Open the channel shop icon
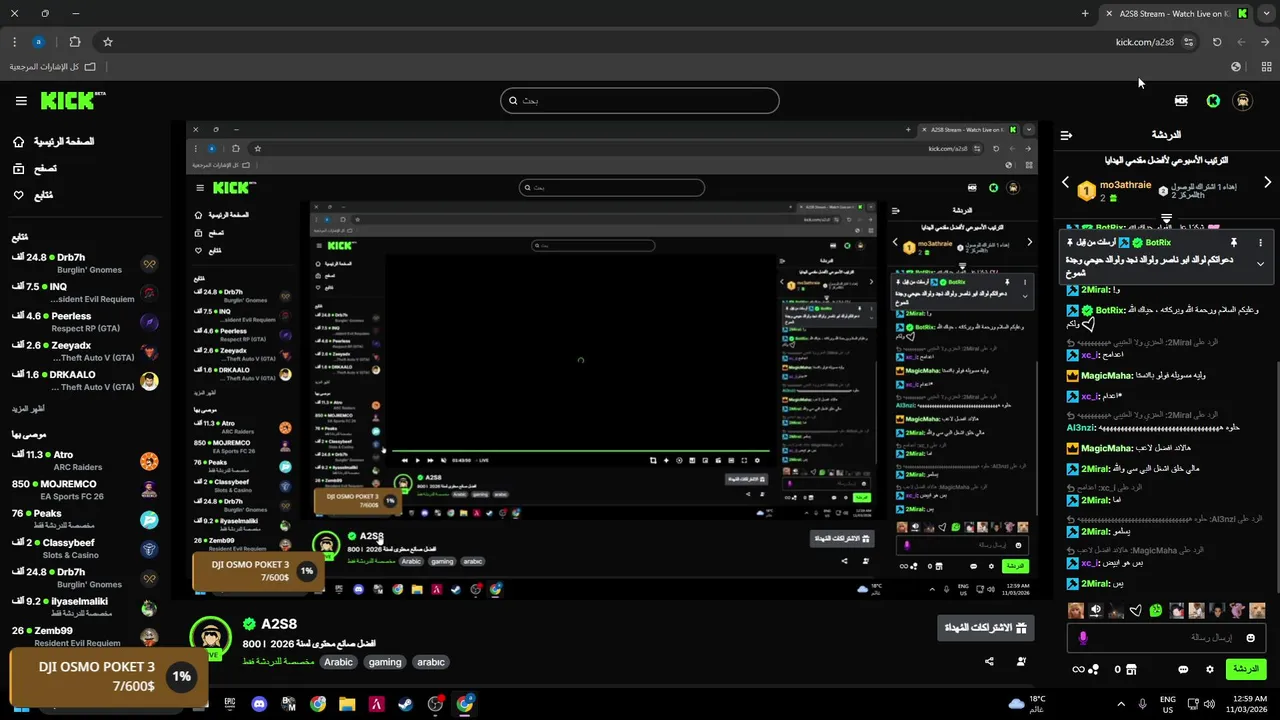Screen dimensions: 1280x720 click(1132, 669)
